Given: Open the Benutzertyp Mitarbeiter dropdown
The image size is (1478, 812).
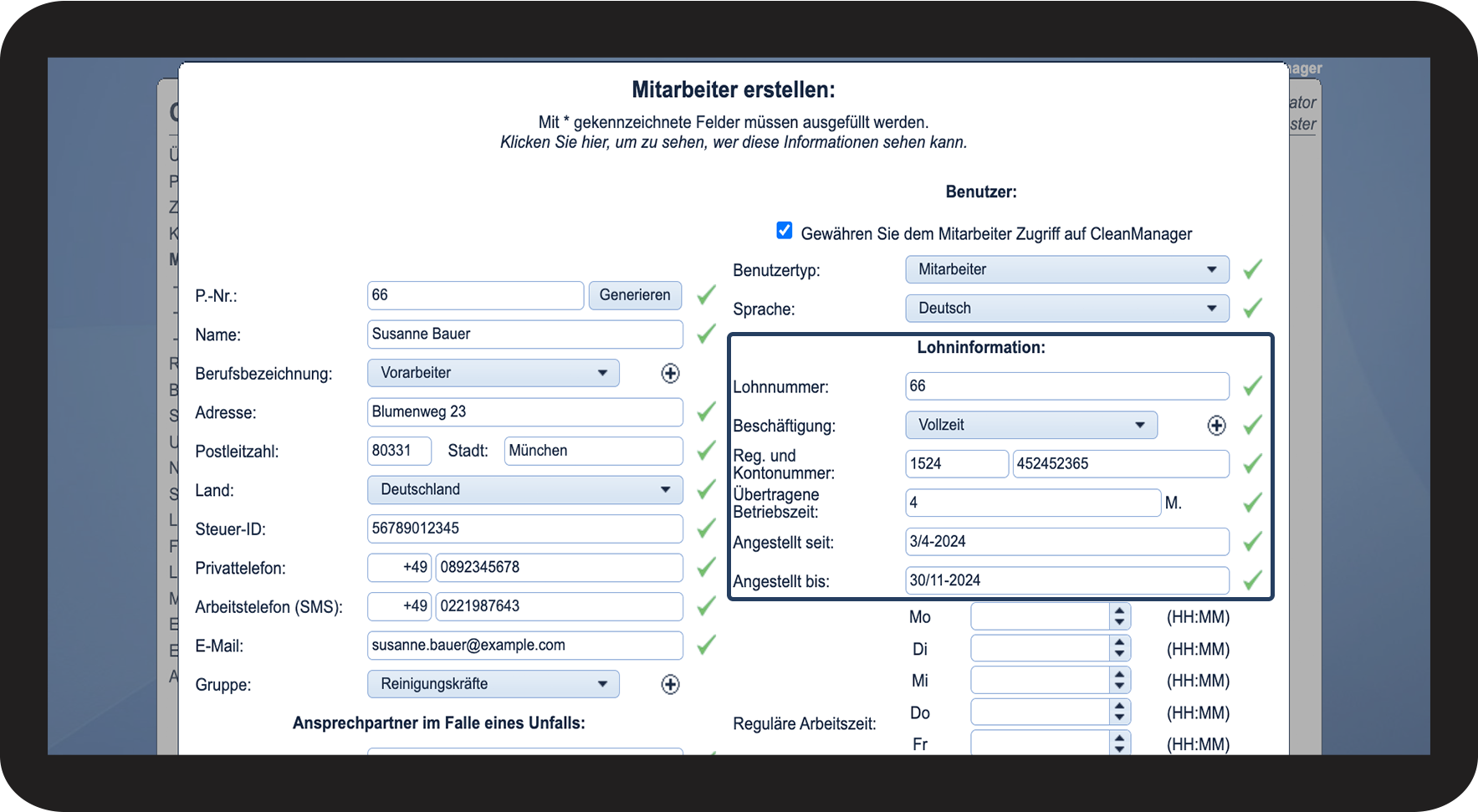Looking at the screenshot, I should tap(1066, 269).
